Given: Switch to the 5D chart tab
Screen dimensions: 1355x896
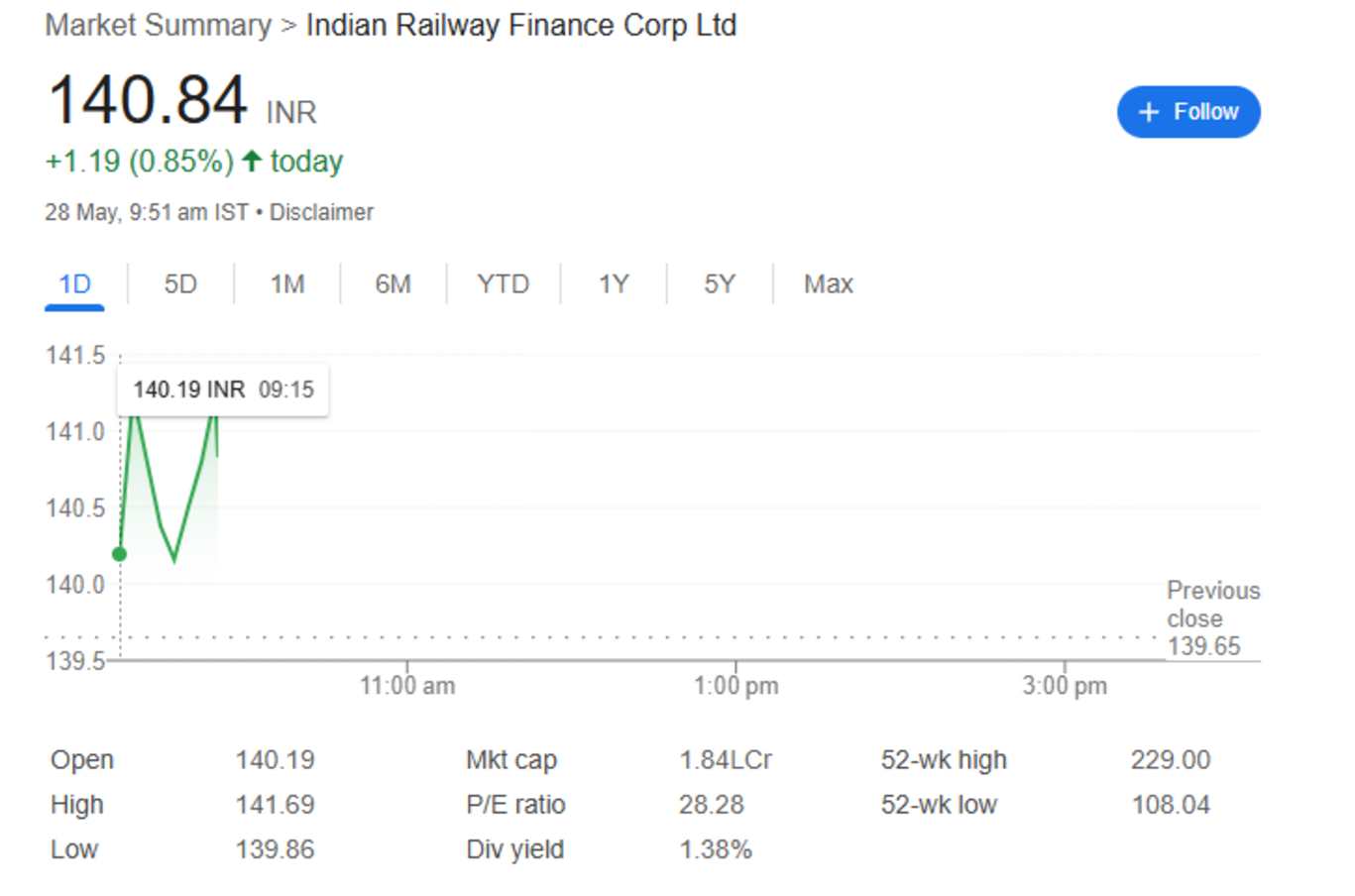Looking at the screenshot, I should (x=178, y=283).
